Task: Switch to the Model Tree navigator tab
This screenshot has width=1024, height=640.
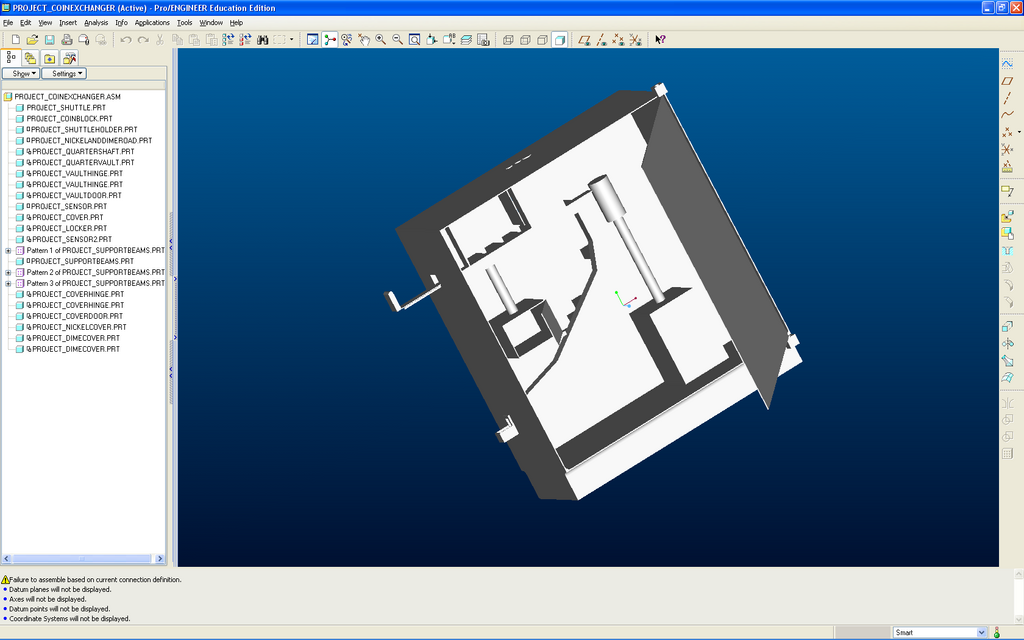Action: pyautogui.click(x=11, y=58)
